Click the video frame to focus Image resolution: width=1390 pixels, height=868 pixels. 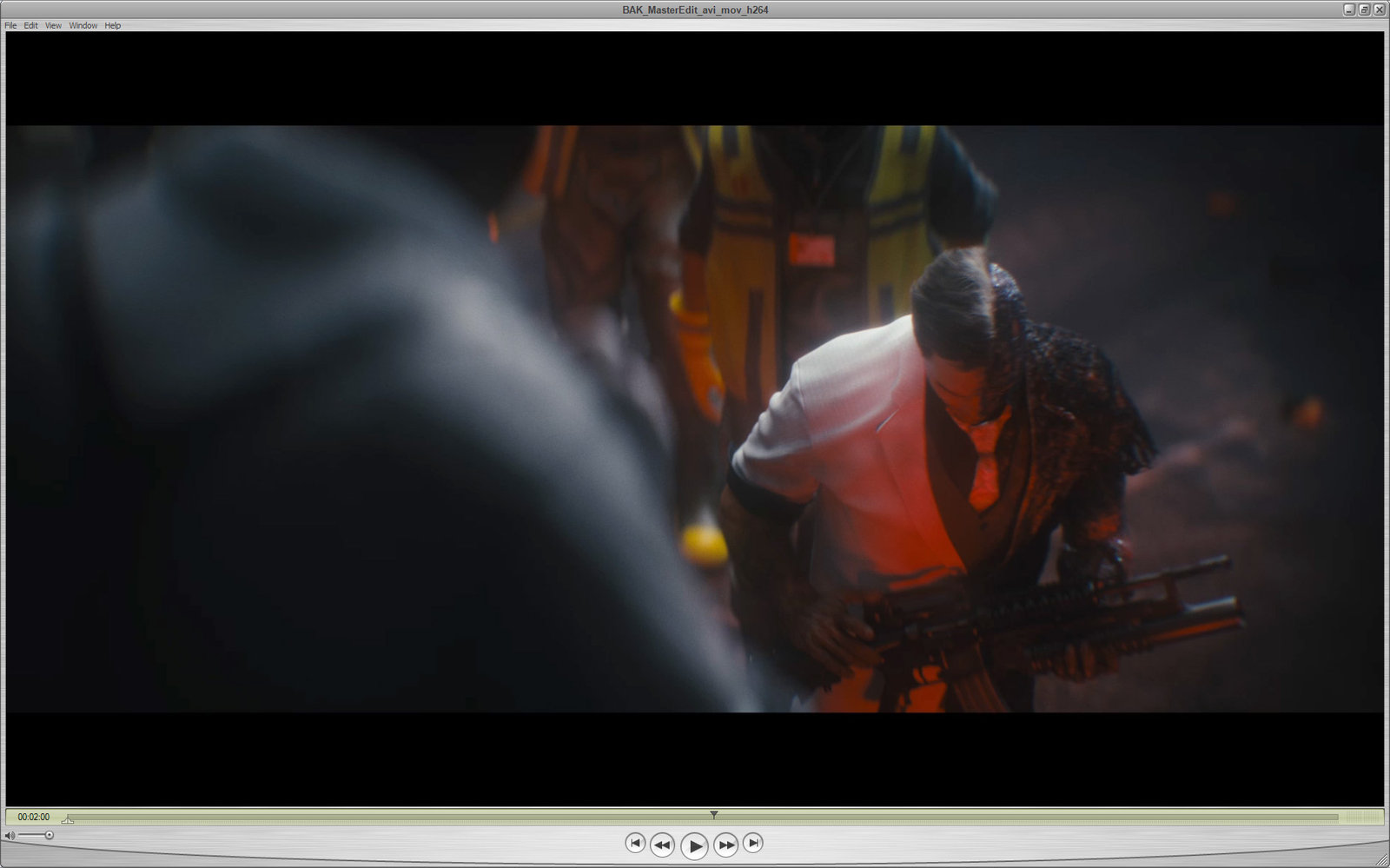[x=695, y=419]
